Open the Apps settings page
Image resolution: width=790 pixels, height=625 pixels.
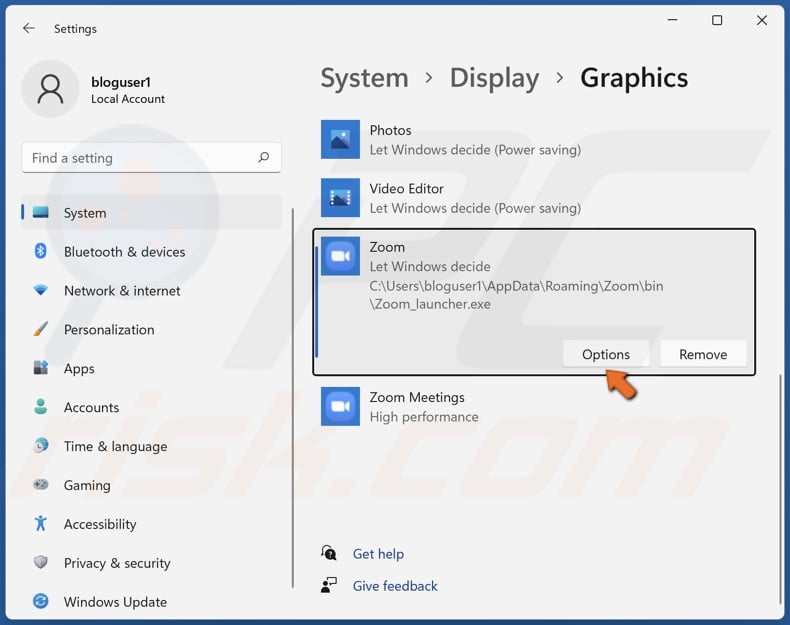pos(152,368)
